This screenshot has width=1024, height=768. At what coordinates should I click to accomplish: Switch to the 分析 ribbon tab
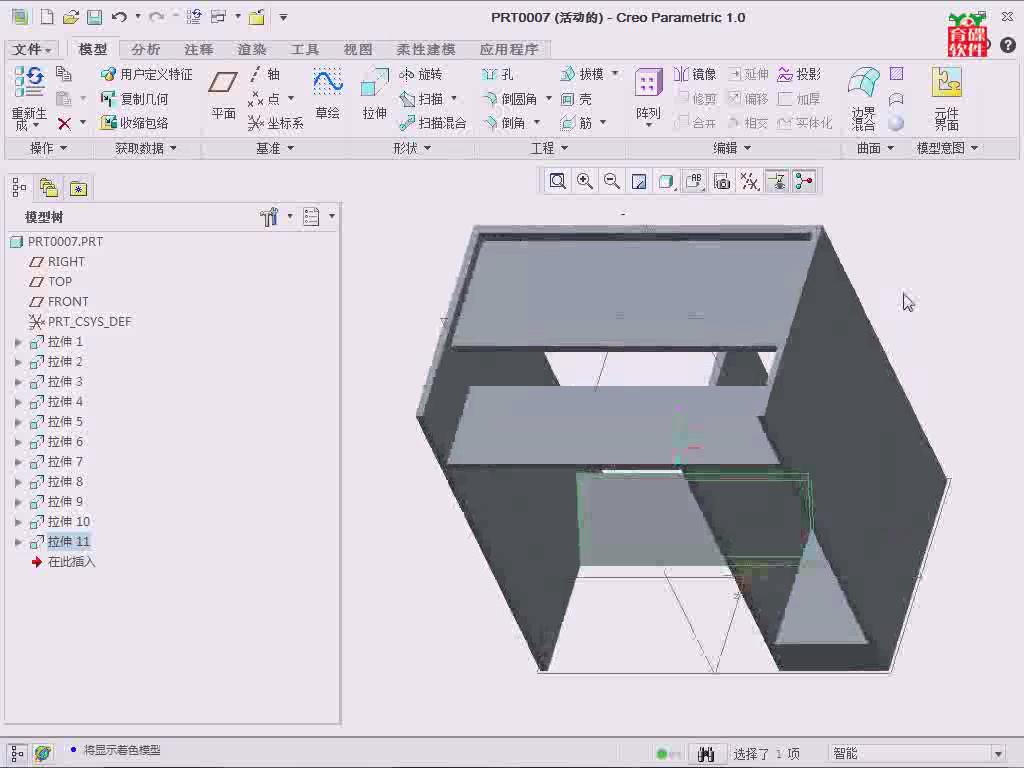coord(146,50)
